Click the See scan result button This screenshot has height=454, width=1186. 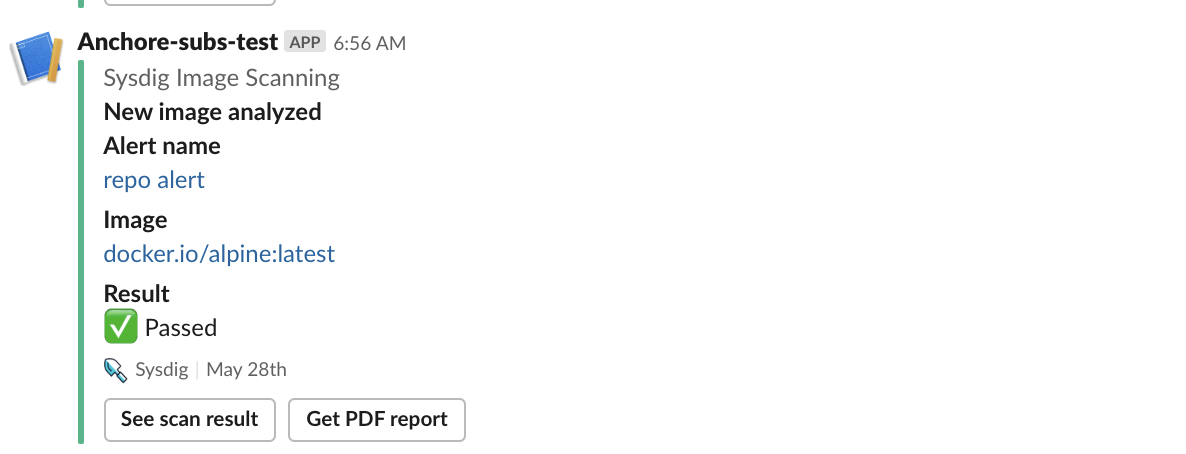pos(190,419)
